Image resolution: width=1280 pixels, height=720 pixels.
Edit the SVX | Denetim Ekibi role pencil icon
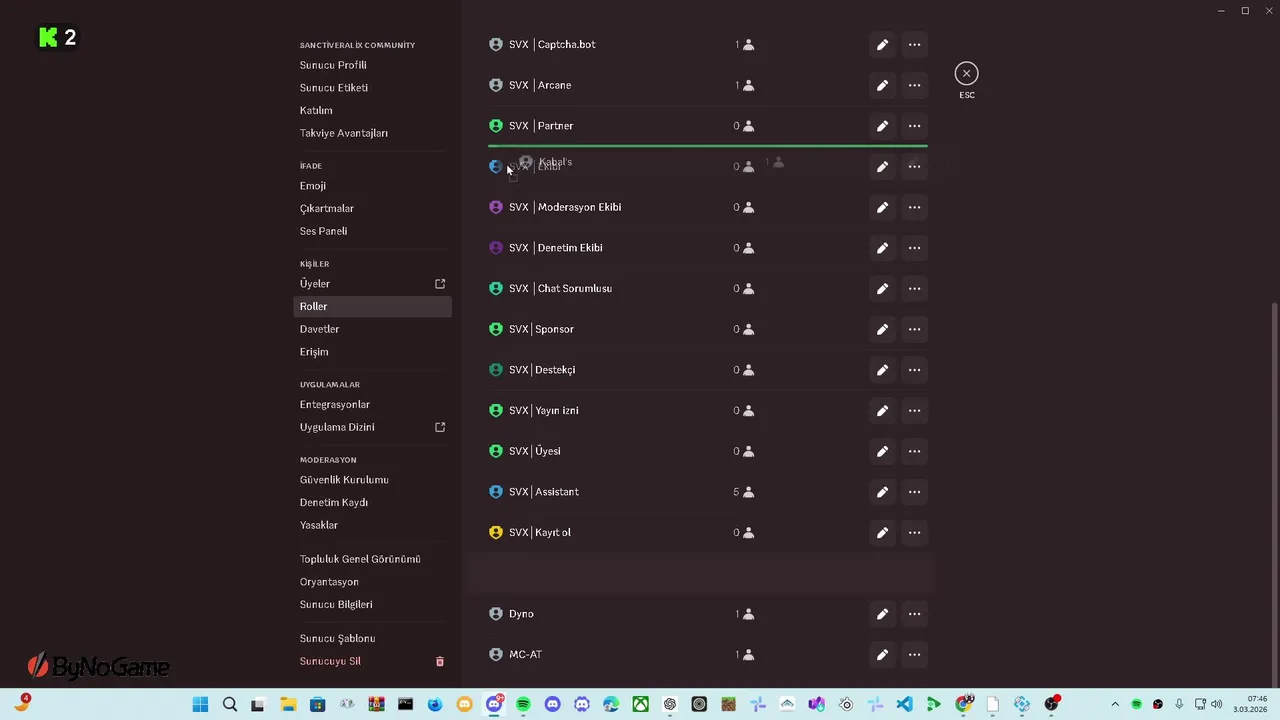882,248
